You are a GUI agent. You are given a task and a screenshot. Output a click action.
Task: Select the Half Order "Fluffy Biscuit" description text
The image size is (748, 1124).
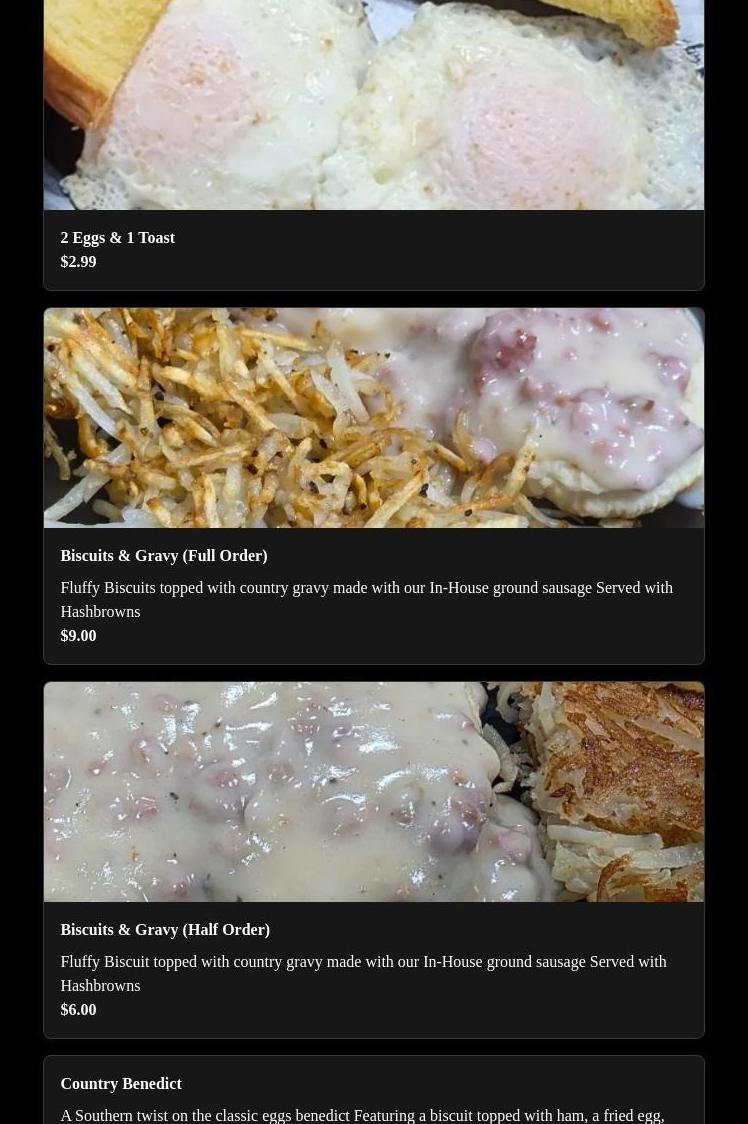pos(364,973)
